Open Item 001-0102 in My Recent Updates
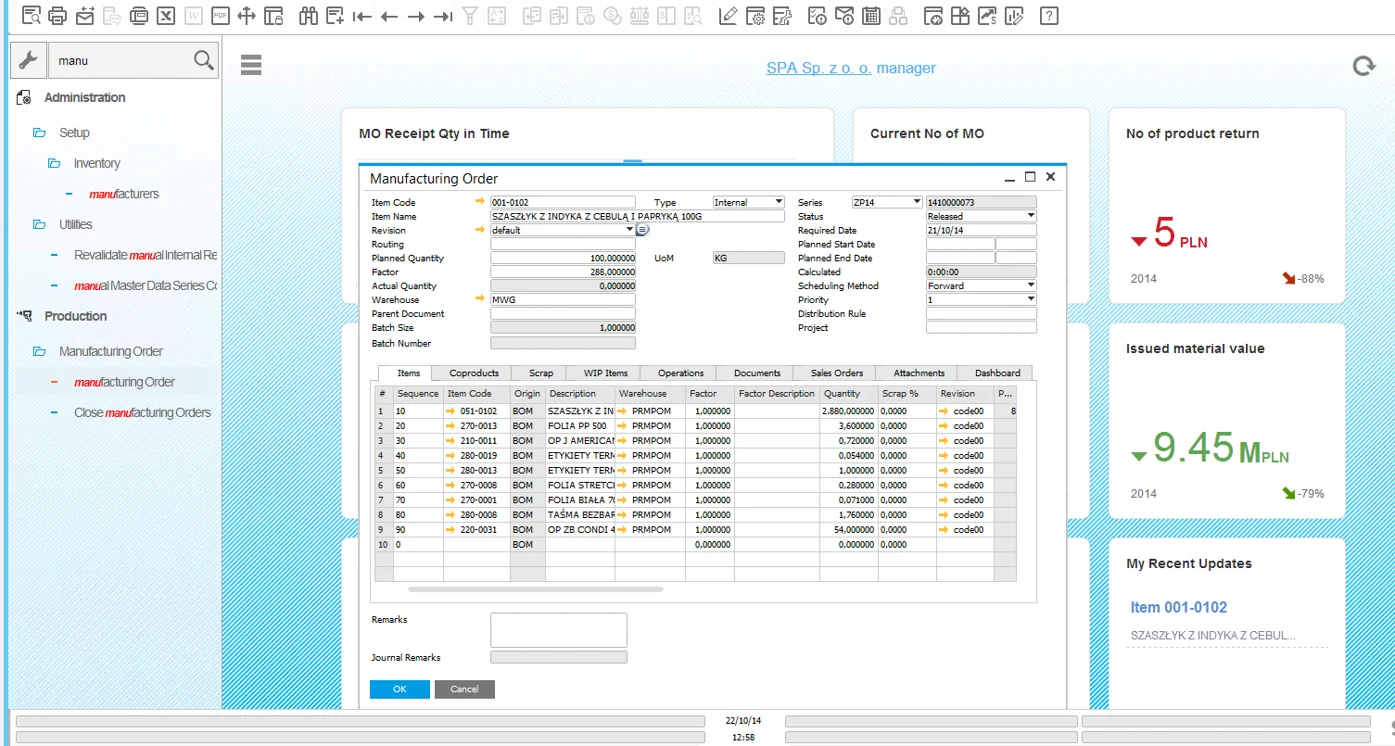 pos(1178,607)
